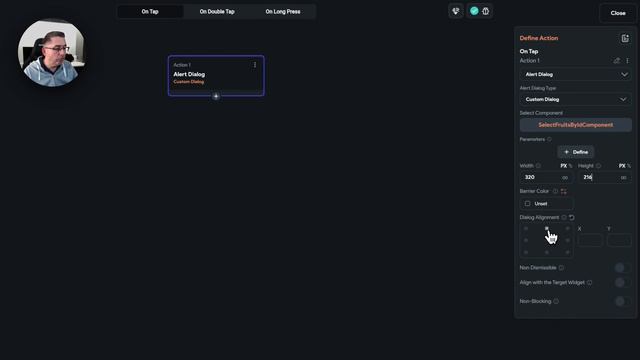Click info icon next to Align with Target Widget
The height and width of the screenshot is (360, 640).
pos(589,282)
